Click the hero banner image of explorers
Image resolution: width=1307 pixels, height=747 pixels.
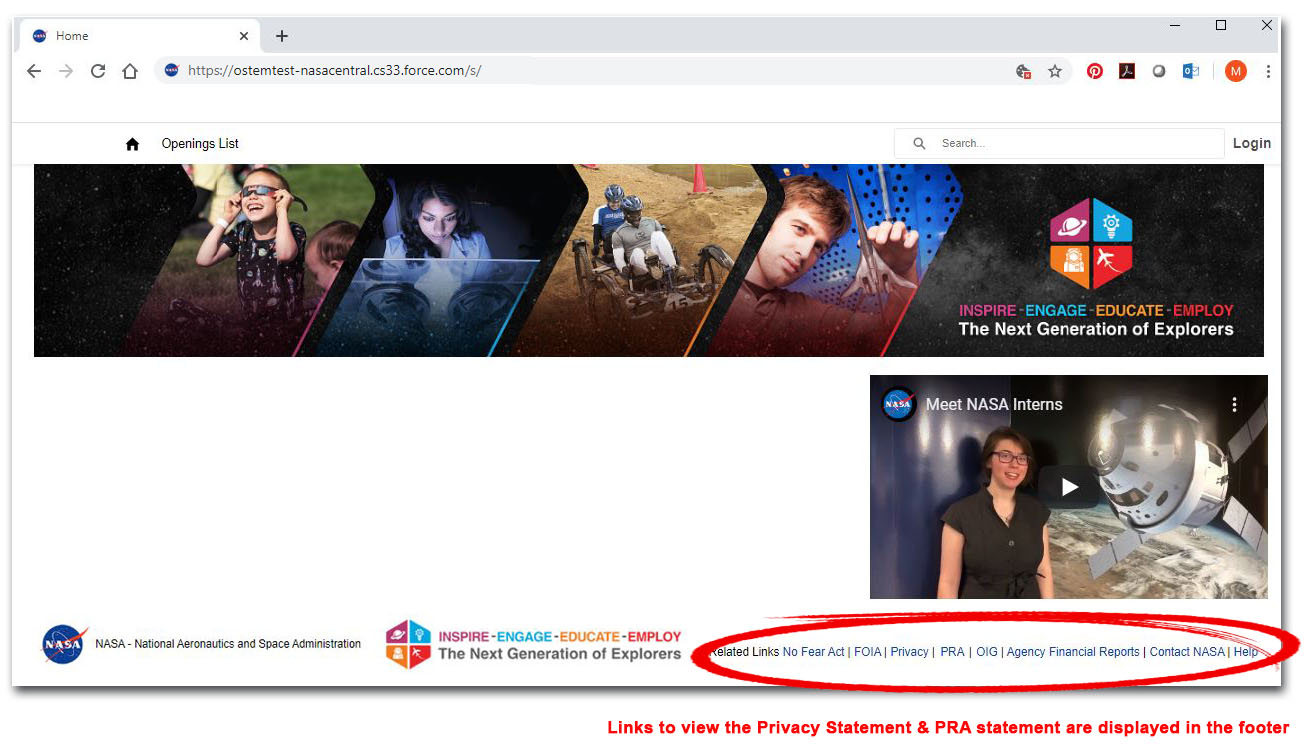(649, 261)
